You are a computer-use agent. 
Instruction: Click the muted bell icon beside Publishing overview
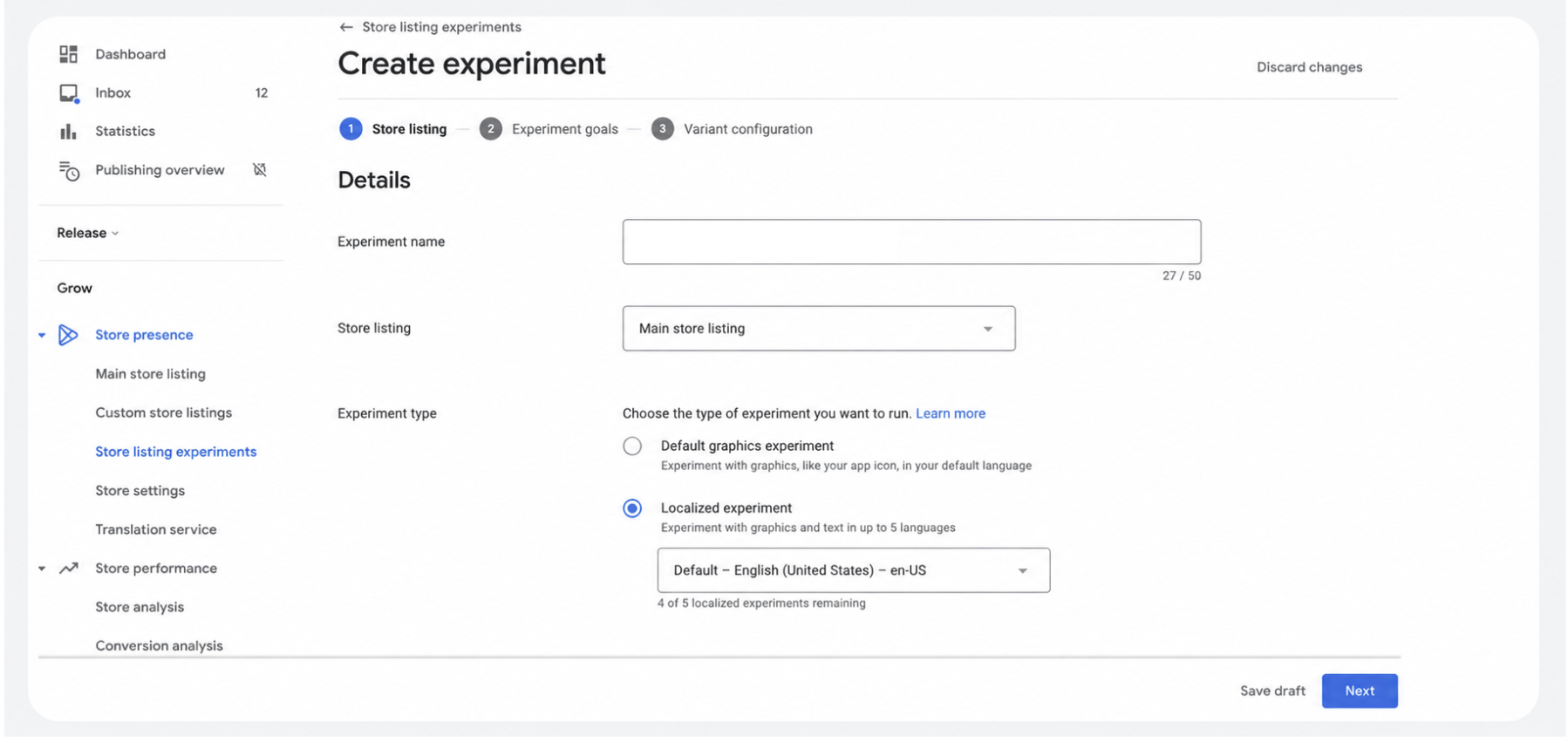click(x=260, y=170)
